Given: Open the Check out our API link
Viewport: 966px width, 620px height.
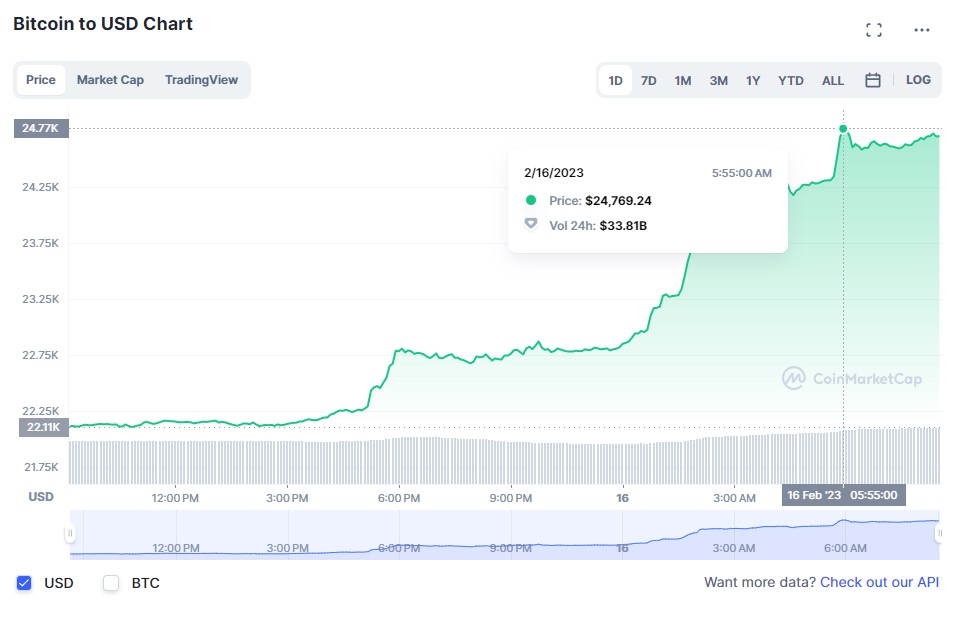Looking at the screenshot, I should pos(879,582).
